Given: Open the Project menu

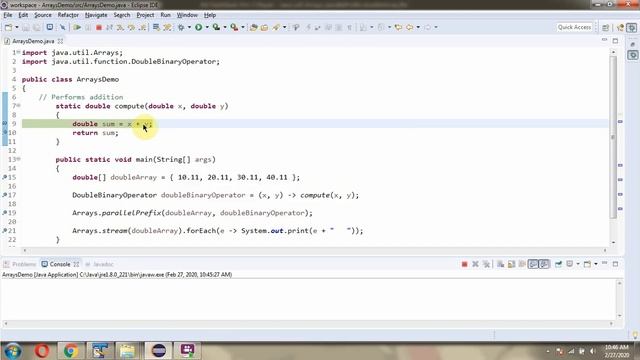Looking at the screenshot, I should pyautogui.click(x=145, y=15).
